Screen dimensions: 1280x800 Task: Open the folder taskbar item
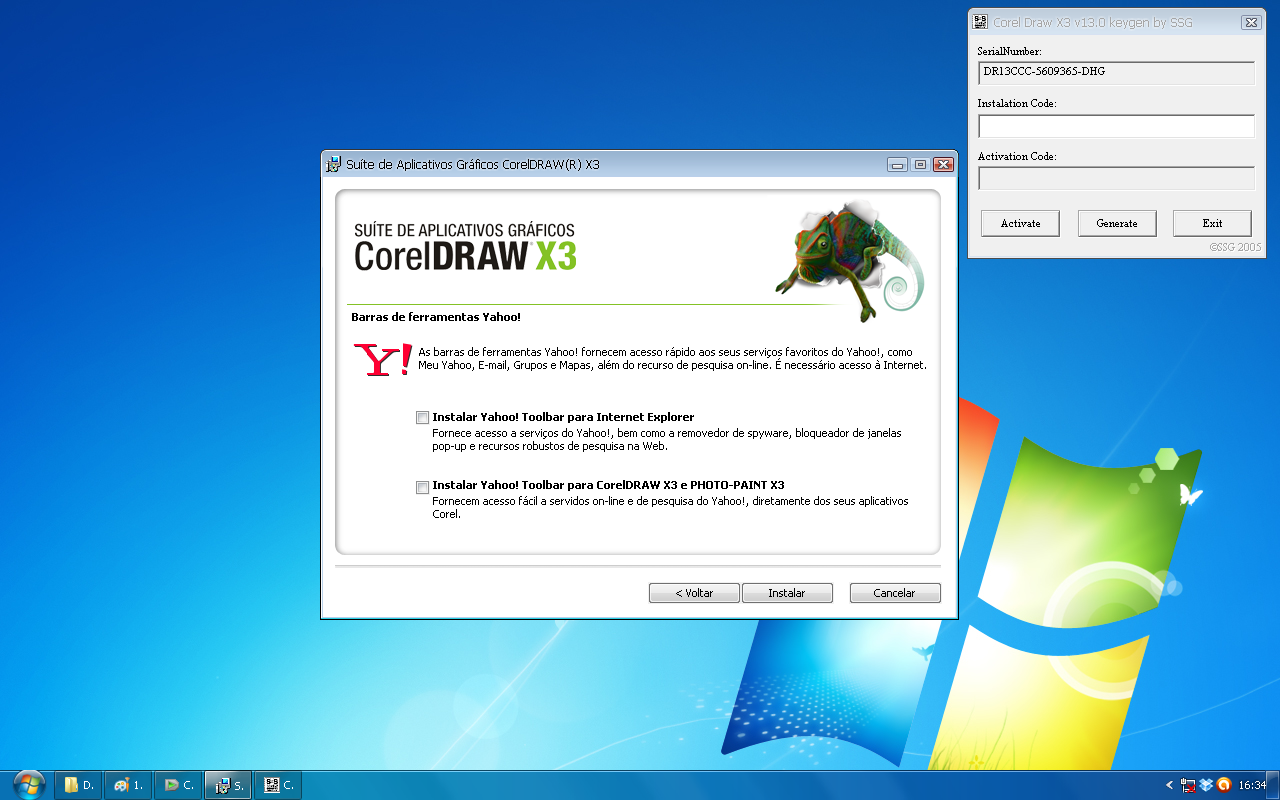click(79, 785)
